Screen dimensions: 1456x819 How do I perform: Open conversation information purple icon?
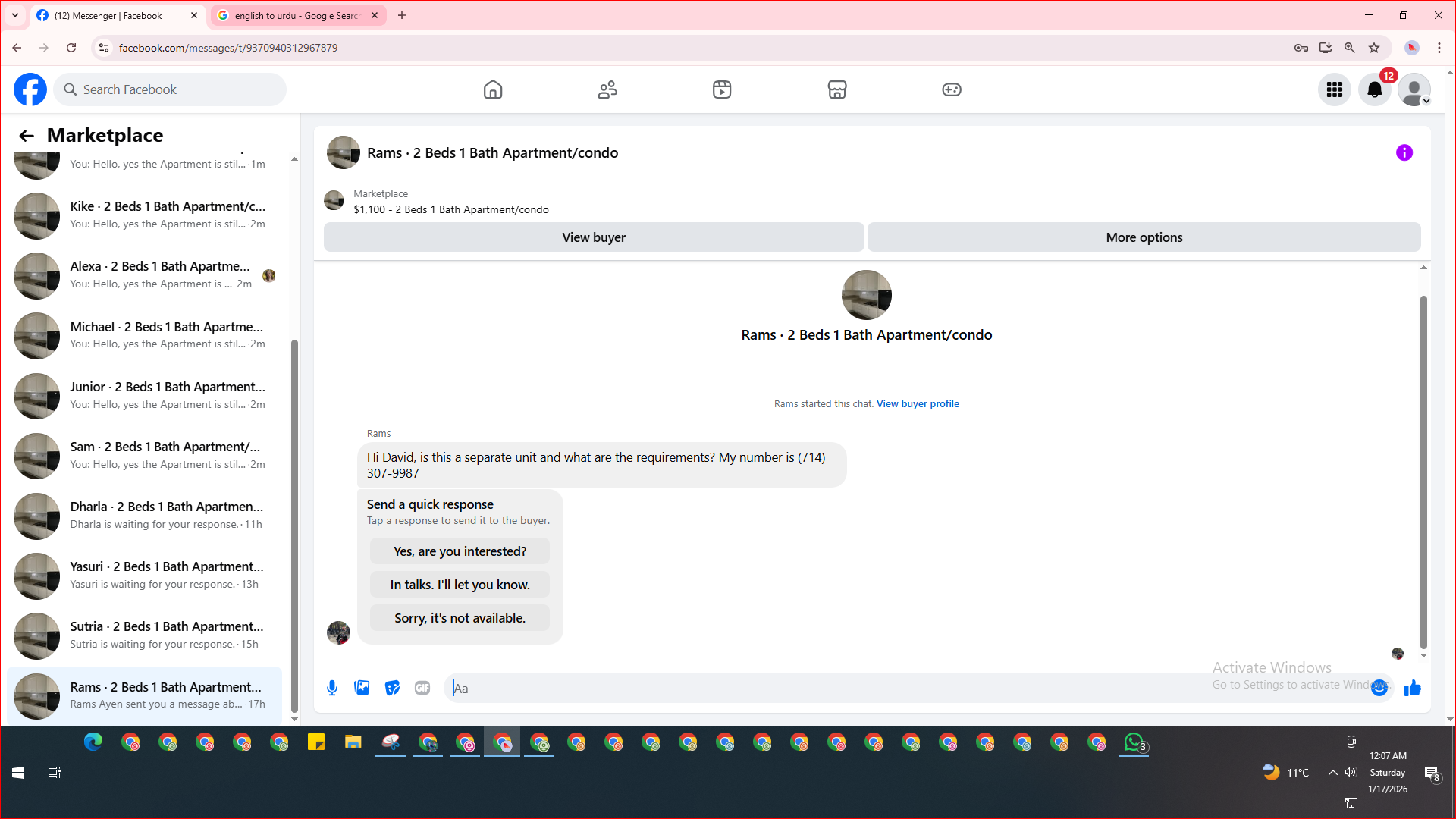tap(1404, 152)
